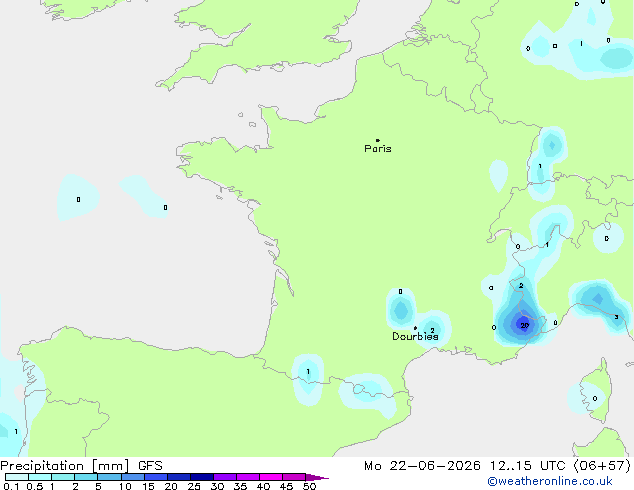Select the 45 mm legend color swatch
Viewport: 634px width, 490px height.
(x=294, y=477)
